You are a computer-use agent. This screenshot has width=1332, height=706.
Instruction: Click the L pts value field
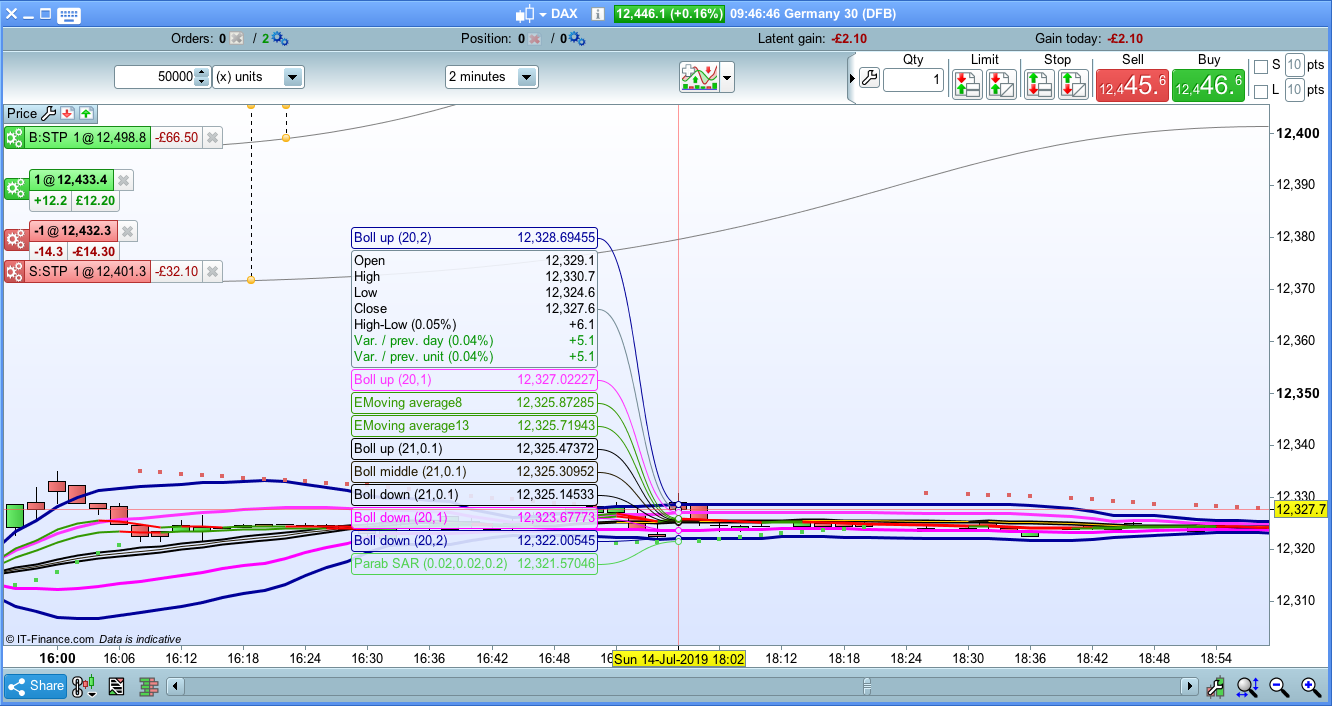(x=1294, y=90)
